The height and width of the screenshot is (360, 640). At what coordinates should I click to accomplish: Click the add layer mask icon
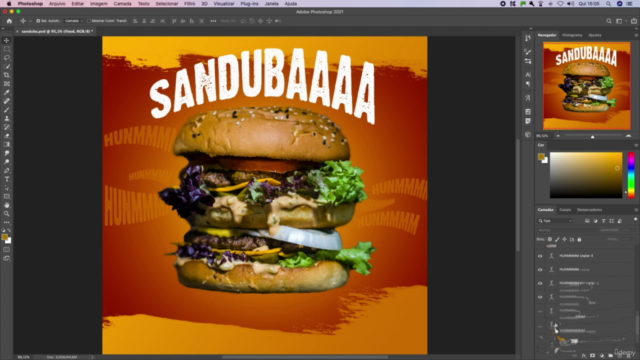[593, 356]
